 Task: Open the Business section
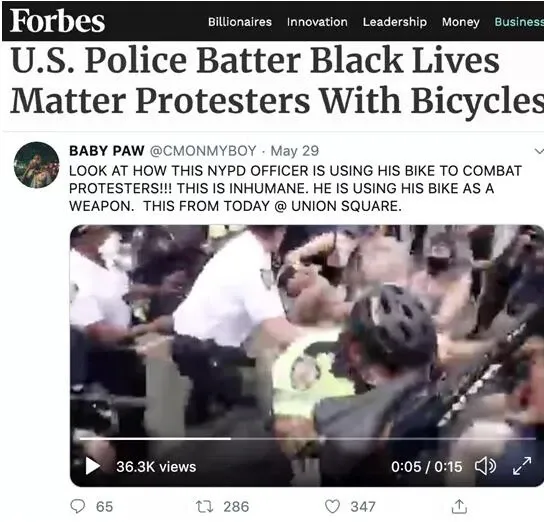pyautogui.click(x=519, y=22)
